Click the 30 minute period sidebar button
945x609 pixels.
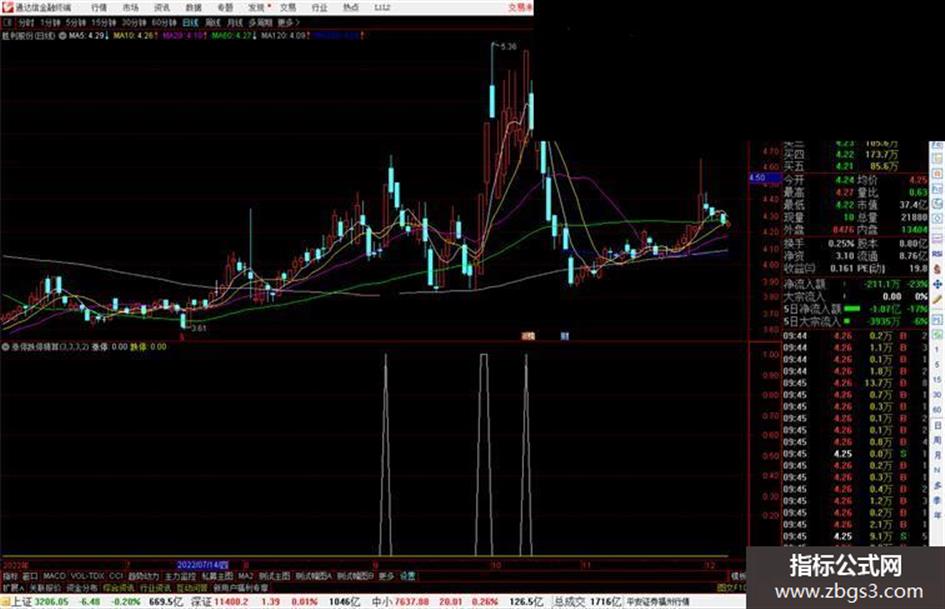tap(937, 394)
